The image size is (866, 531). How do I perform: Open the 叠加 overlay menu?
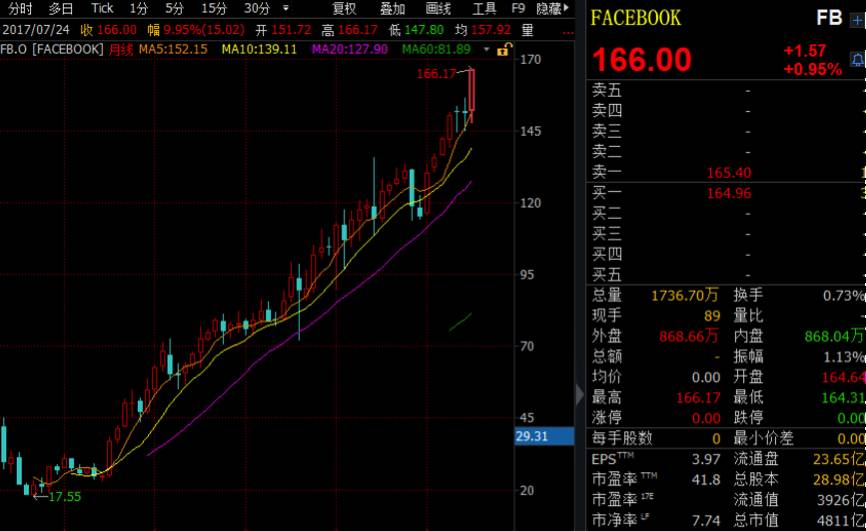coord(393,9)
